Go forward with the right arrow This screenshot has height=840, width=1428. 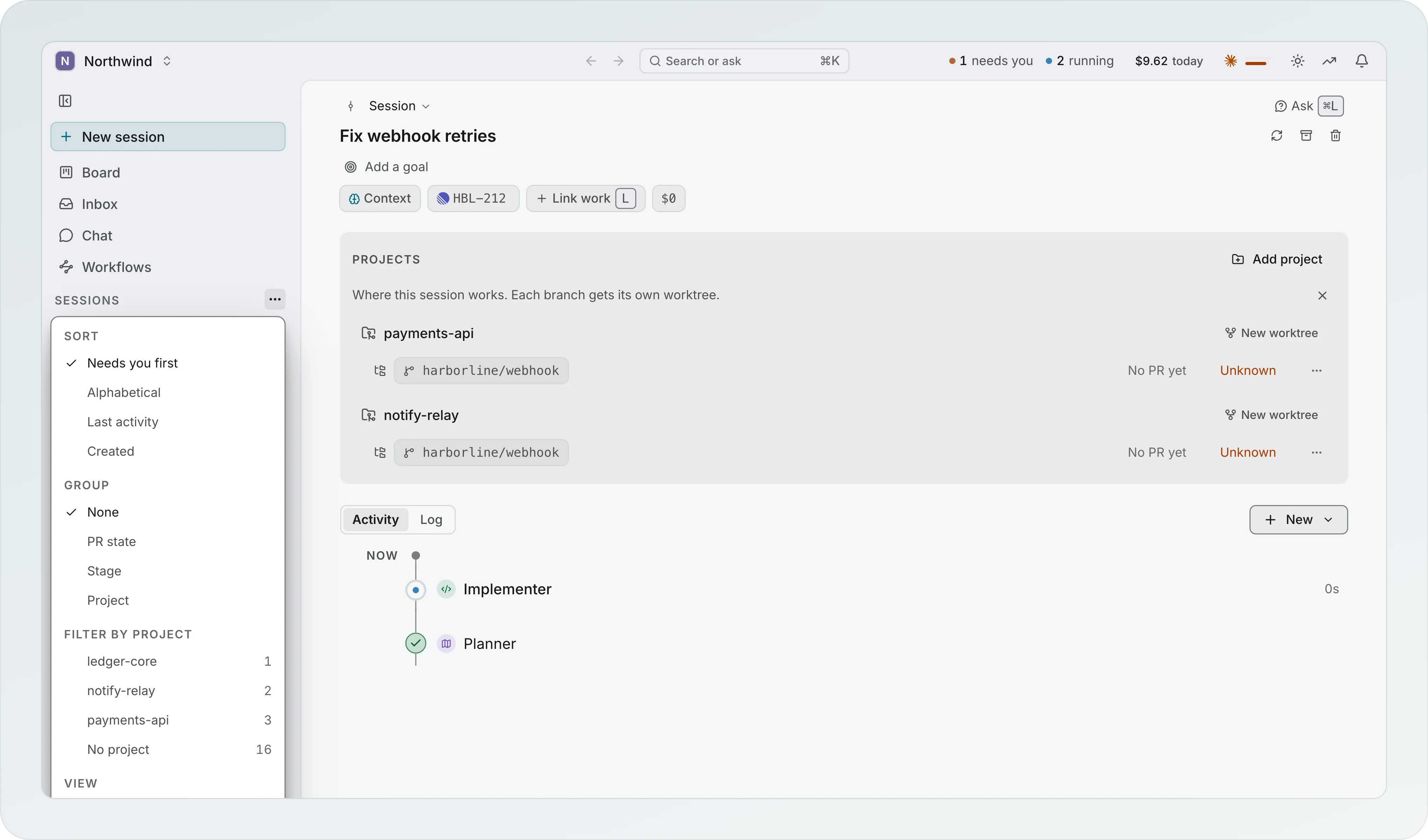click(618, 61)
